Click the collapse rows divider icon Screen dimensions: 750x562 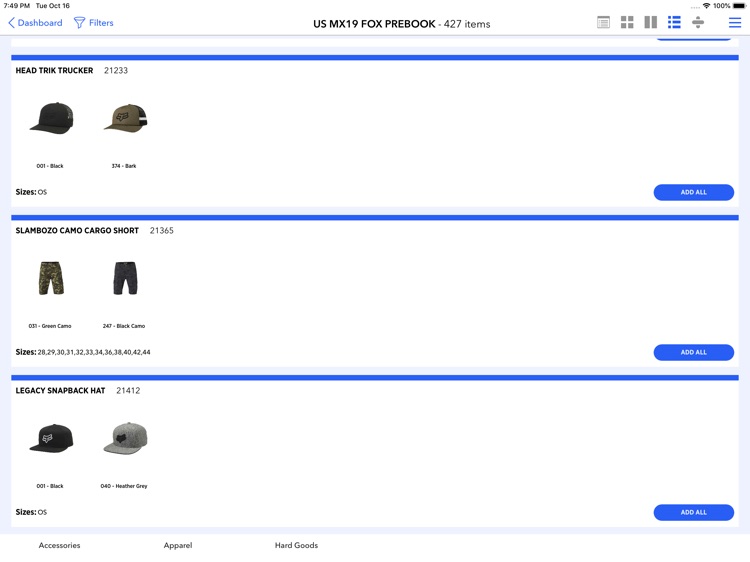[698, 22]
